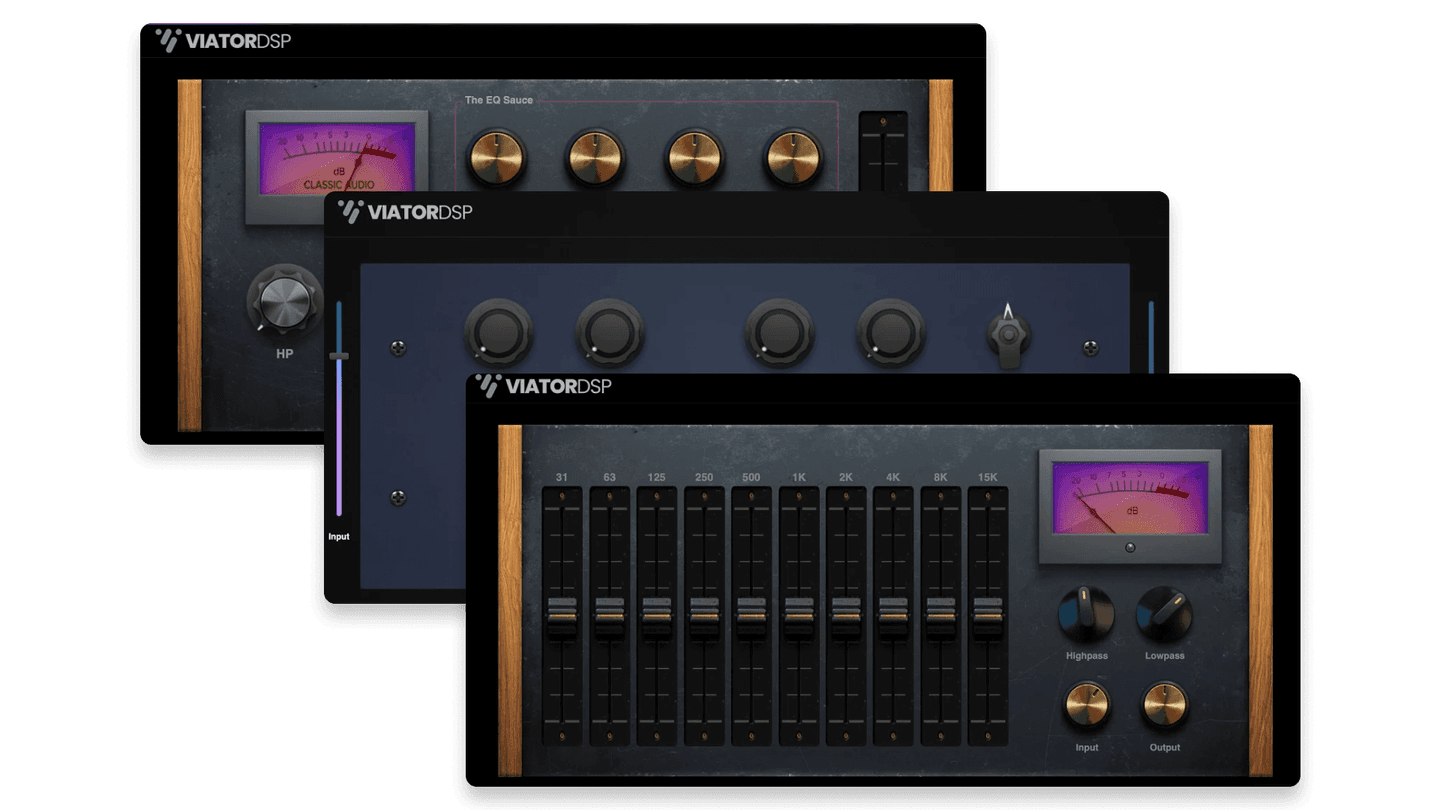
Task: Click the VU meter on the graphic EQ
Action: click(1130, 500)
